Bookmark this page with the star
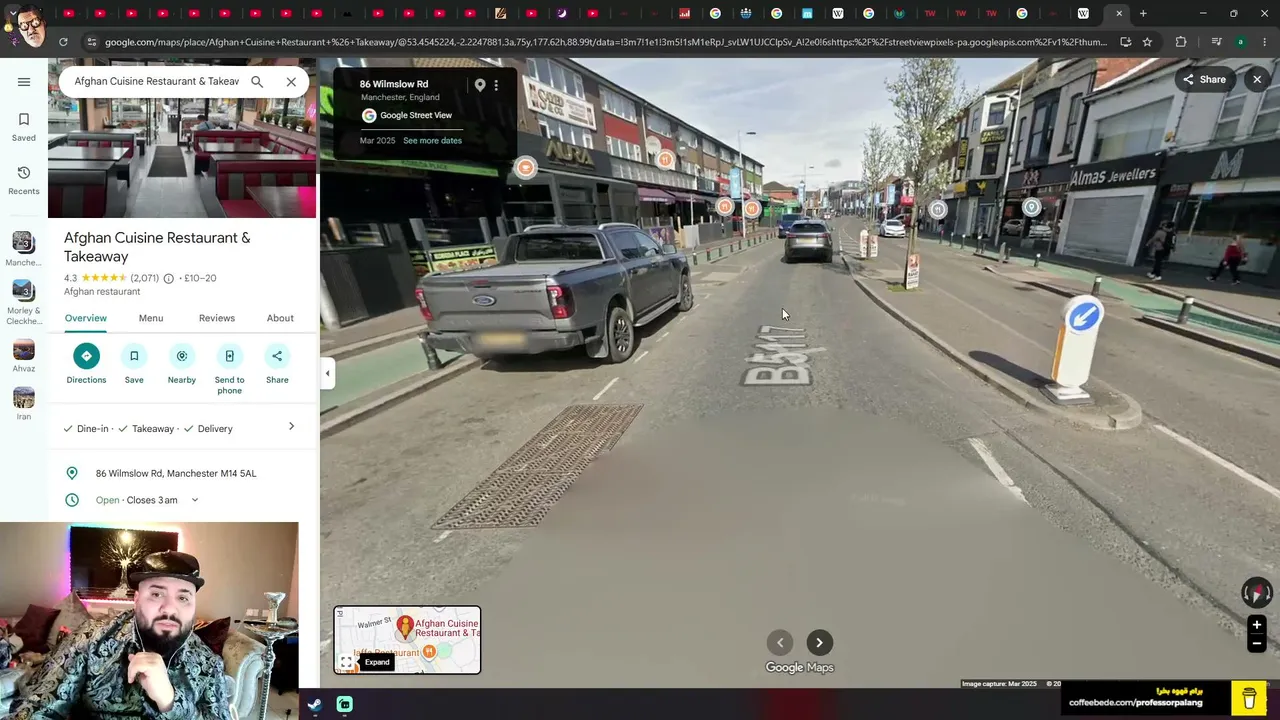1280x720 pixels. click(1147, 42)
